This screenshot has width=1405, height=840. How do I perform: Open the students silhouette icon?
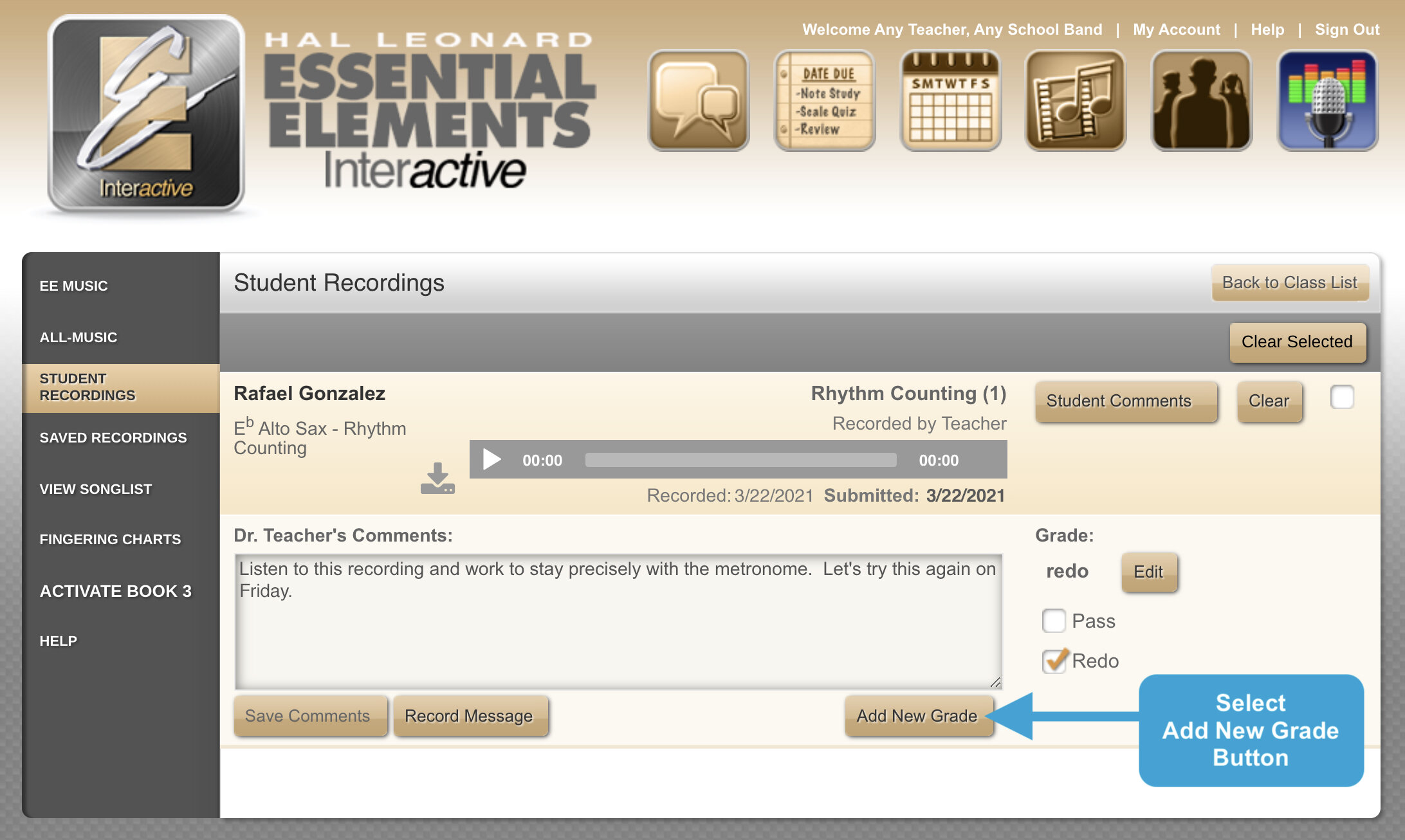coord(1201,101)
